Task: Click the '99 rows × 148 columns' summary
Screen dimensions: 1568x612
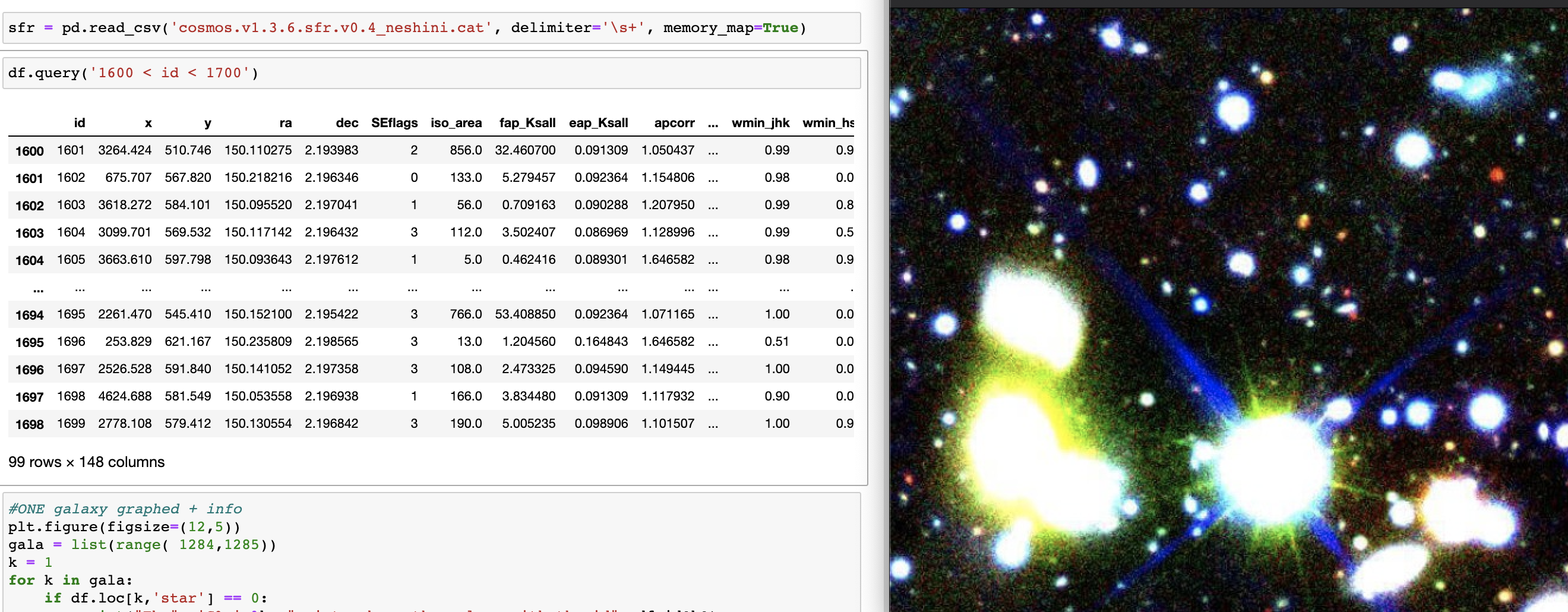Action: (x=87, y=463)
